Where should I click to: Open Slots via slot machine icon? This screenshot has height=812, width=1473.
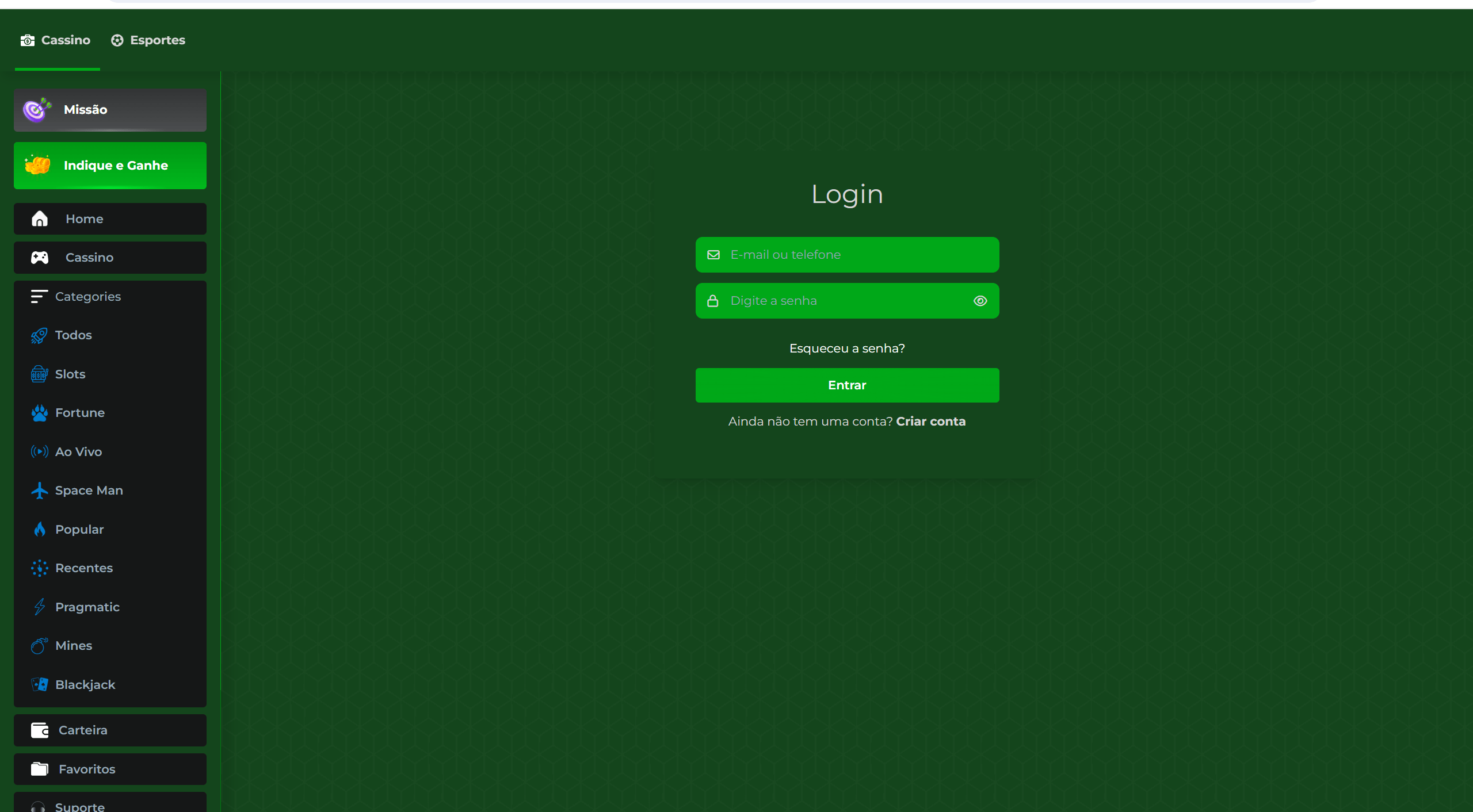(x=39, y=374)
